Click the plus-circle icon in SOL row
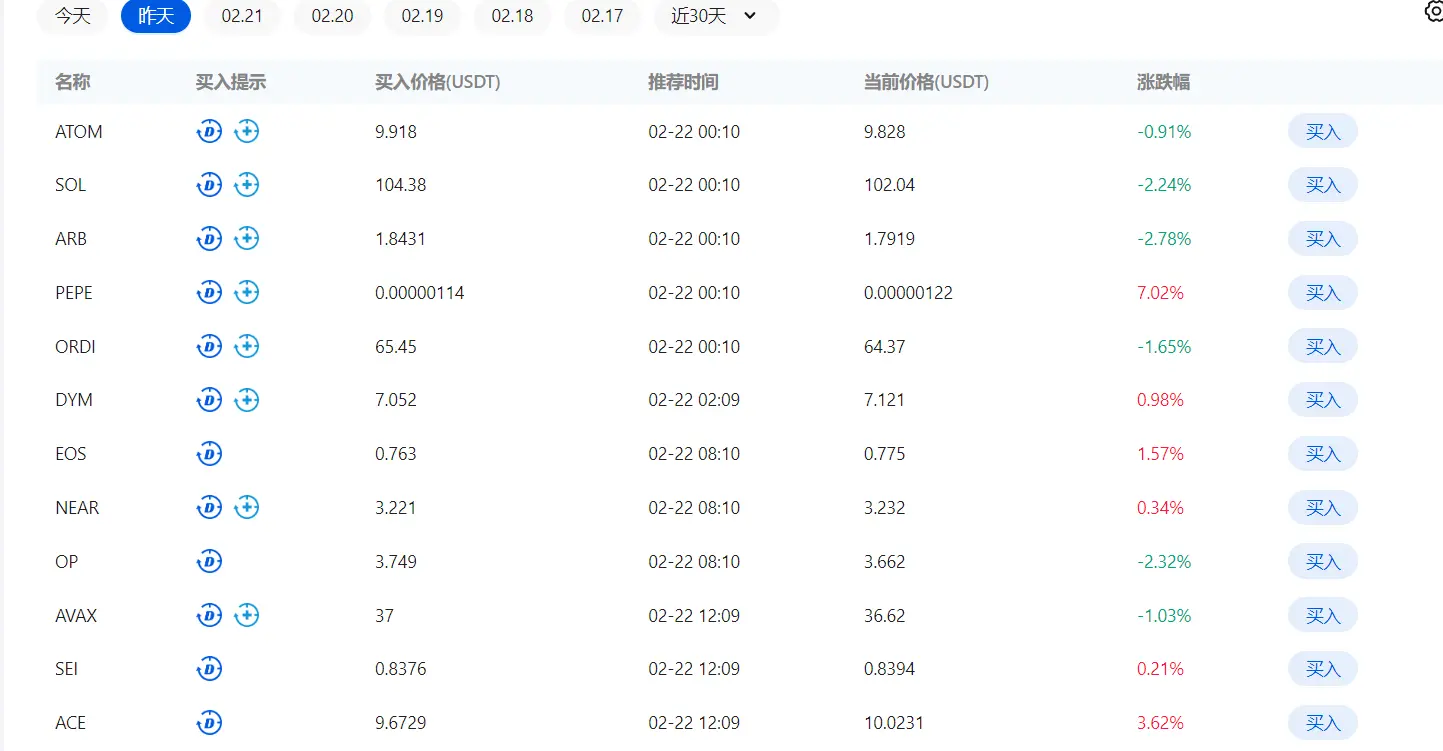 pos(247,185)
